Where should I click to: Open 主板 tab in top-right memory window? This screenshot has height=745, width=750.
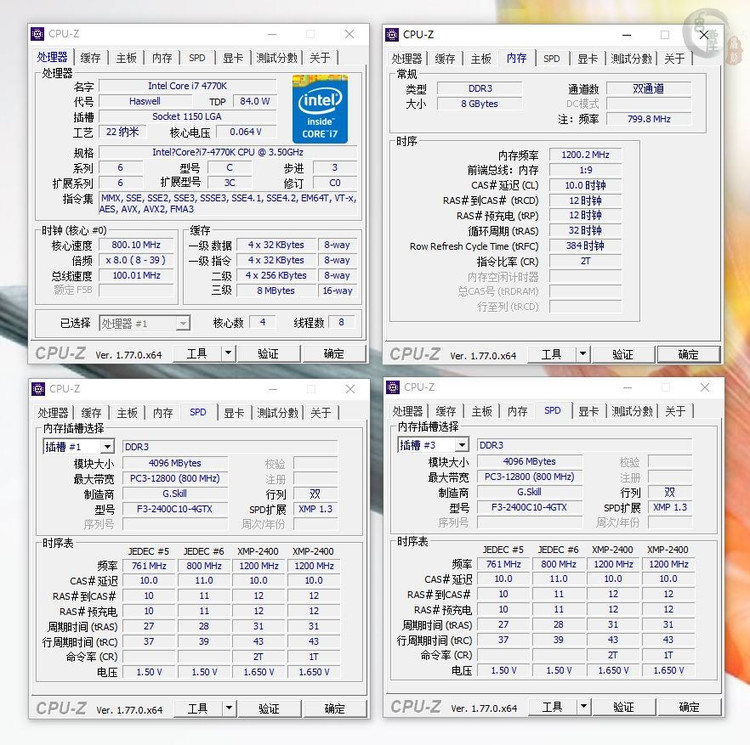[481, 59]
